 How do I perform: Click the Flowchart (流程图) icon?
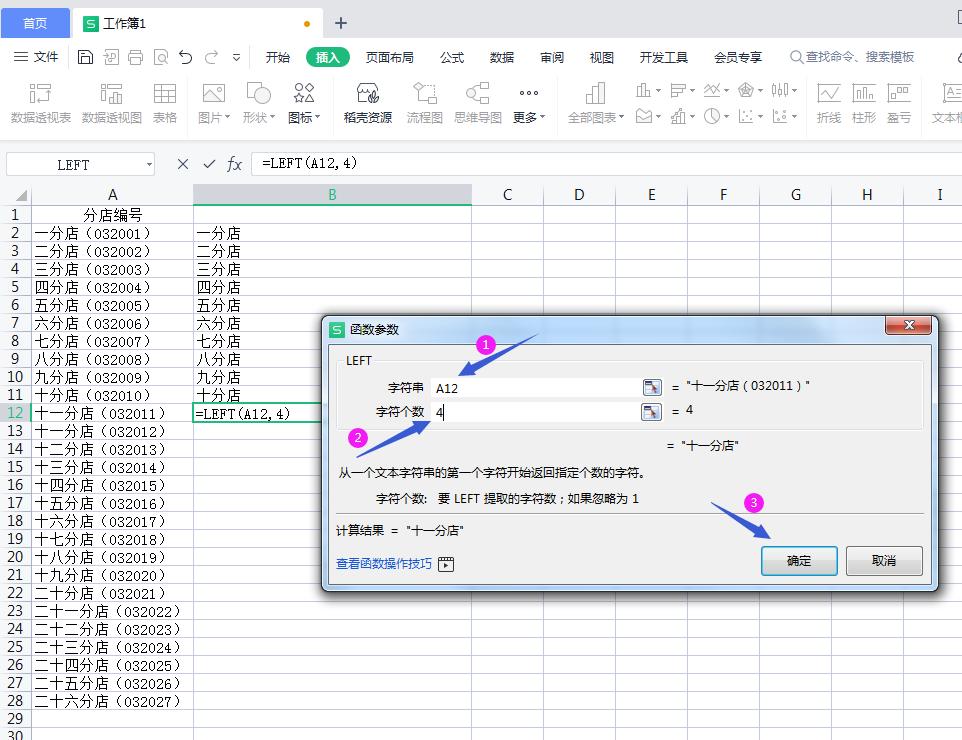[x=425, y=103]
